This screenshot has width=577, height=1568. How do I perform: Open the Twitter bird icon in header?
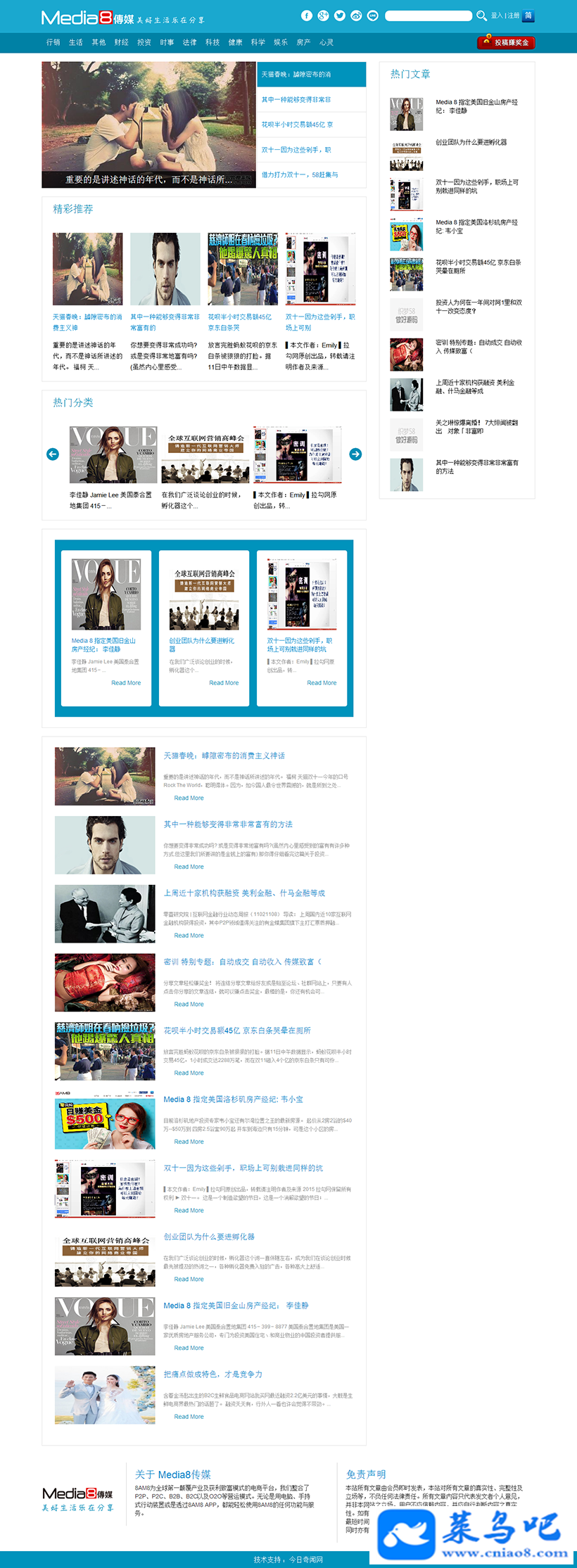(x=340, y=15)
